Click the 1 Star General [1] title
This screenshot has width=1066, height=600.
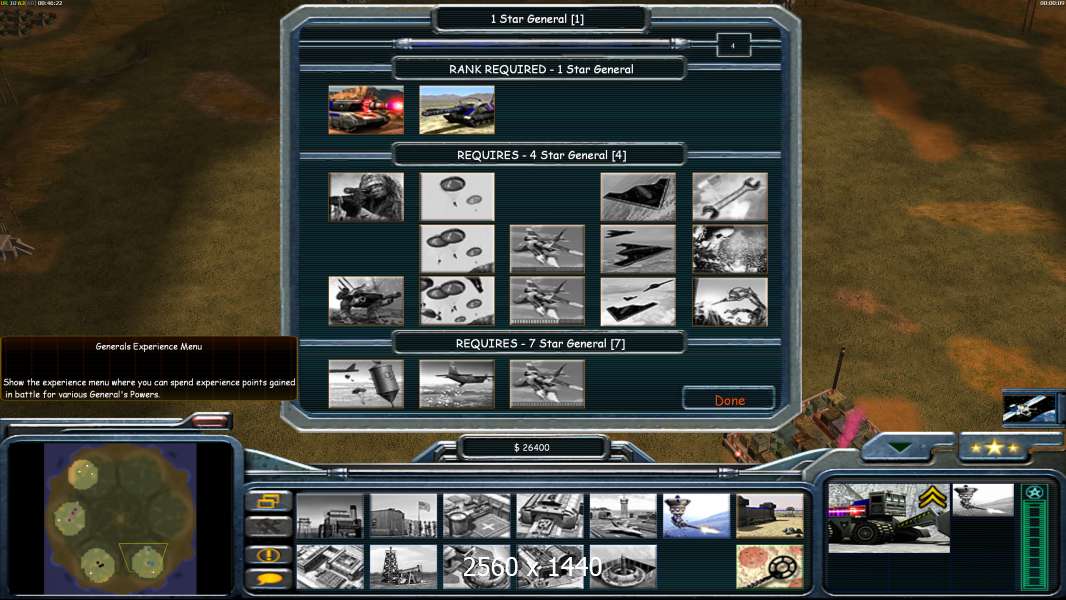coord(538,19)
